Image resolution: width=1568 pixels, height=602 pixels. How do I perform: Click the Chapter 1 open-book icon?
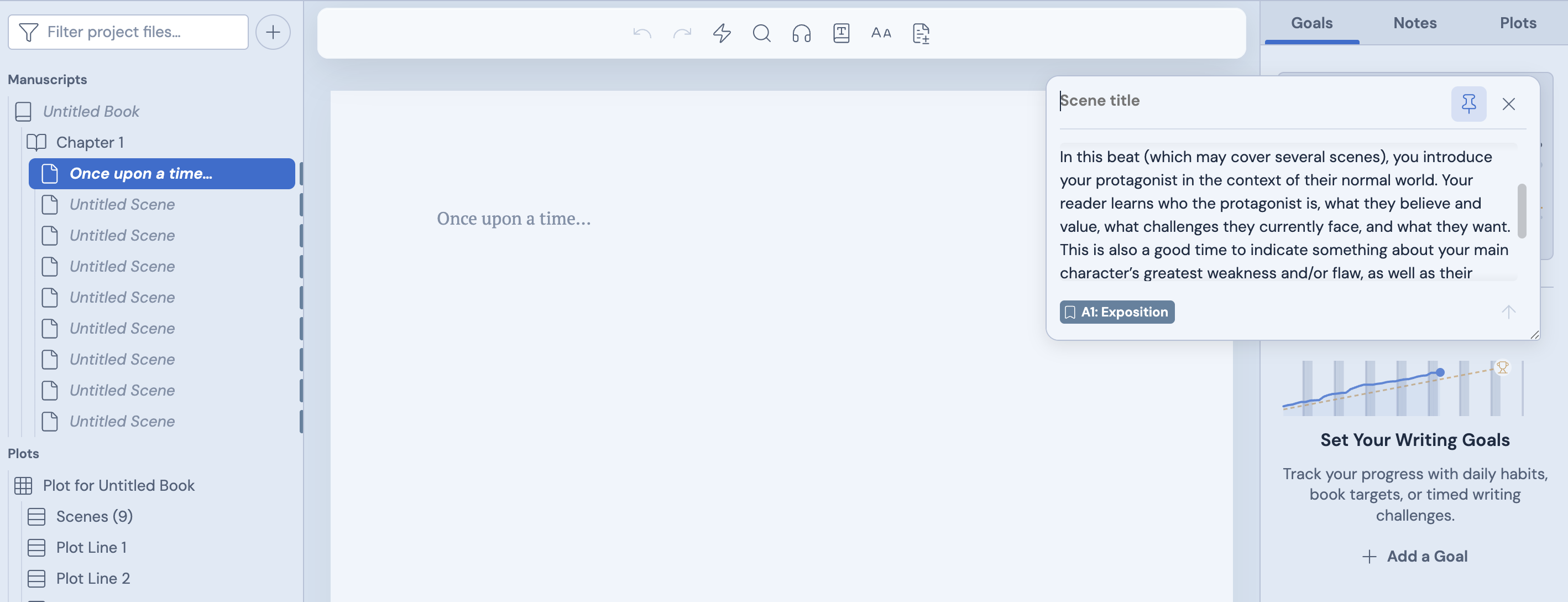[36, 143]
